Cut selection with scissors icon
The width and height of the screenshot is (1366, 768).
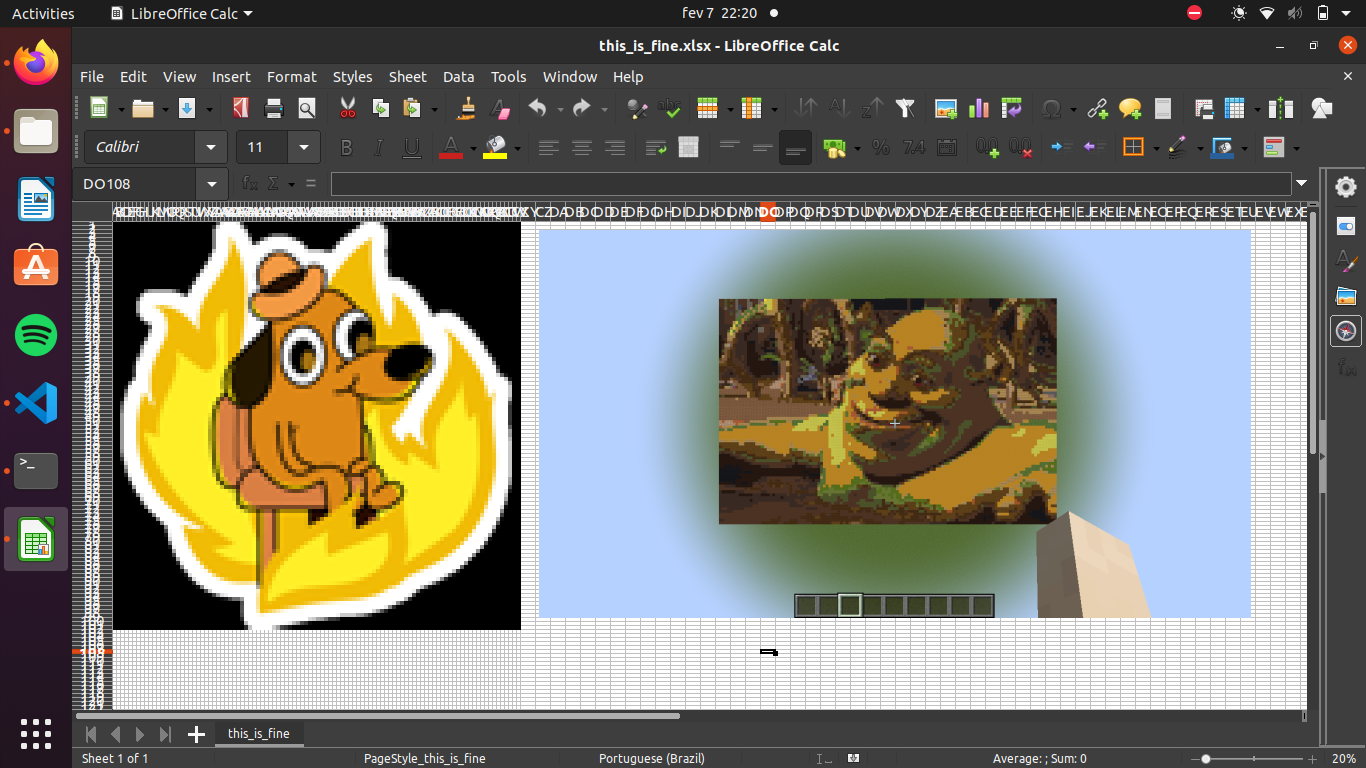tap(348, 108)
